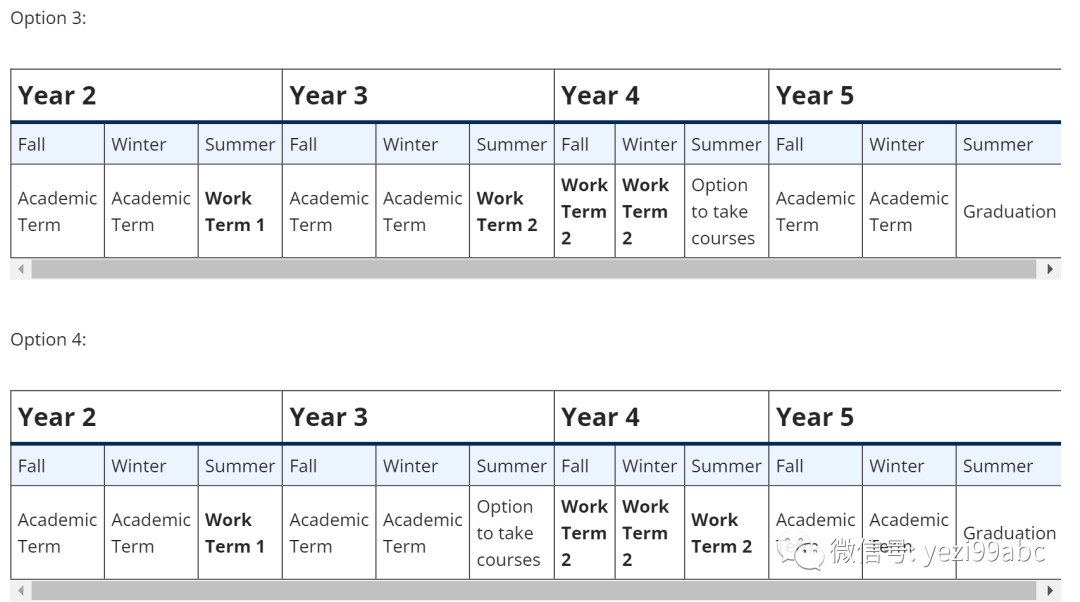The width and height of the screenshot is (1080, 602).
Task: Click left arrow of Option 4 scrollbar
Action: tap(21, 590)
